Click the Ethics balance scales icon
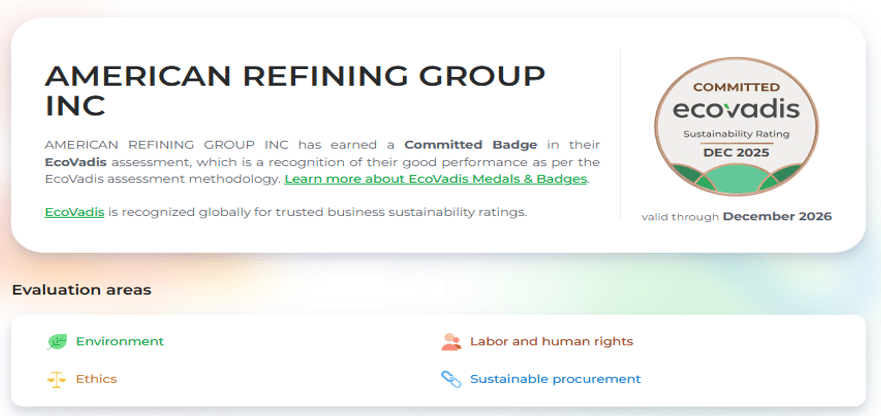Image resolution: width=881 pixels, height=416 pixels. [x=57, y=379]
